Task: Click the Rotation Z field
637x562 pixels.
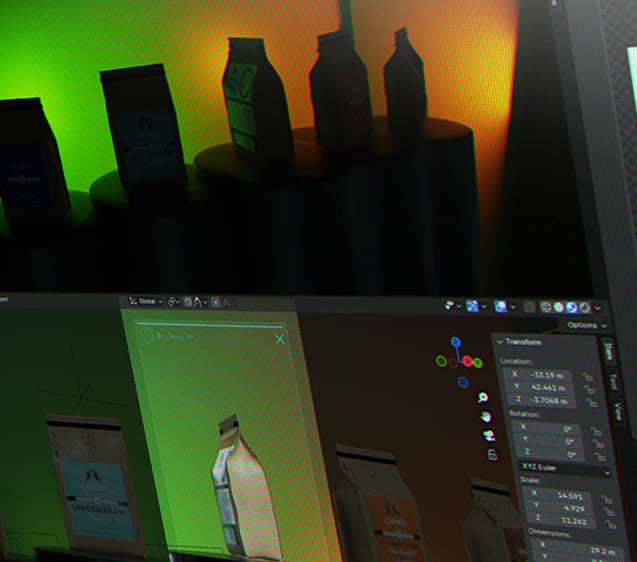Action: pyautogui.click(x=551, y=454)
